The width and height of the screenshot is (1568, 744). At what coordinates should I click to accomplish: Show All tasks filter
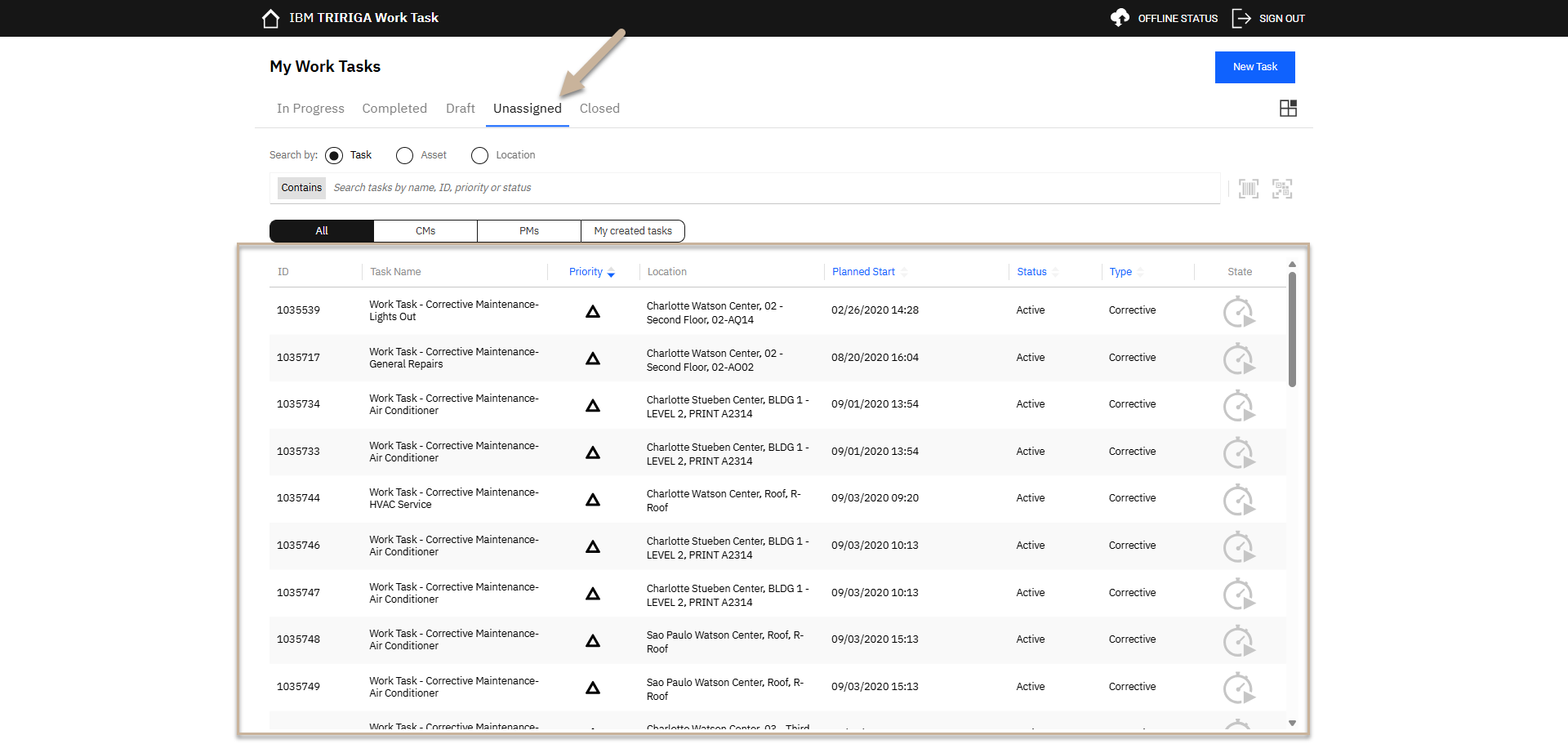[x=322, y=231]
